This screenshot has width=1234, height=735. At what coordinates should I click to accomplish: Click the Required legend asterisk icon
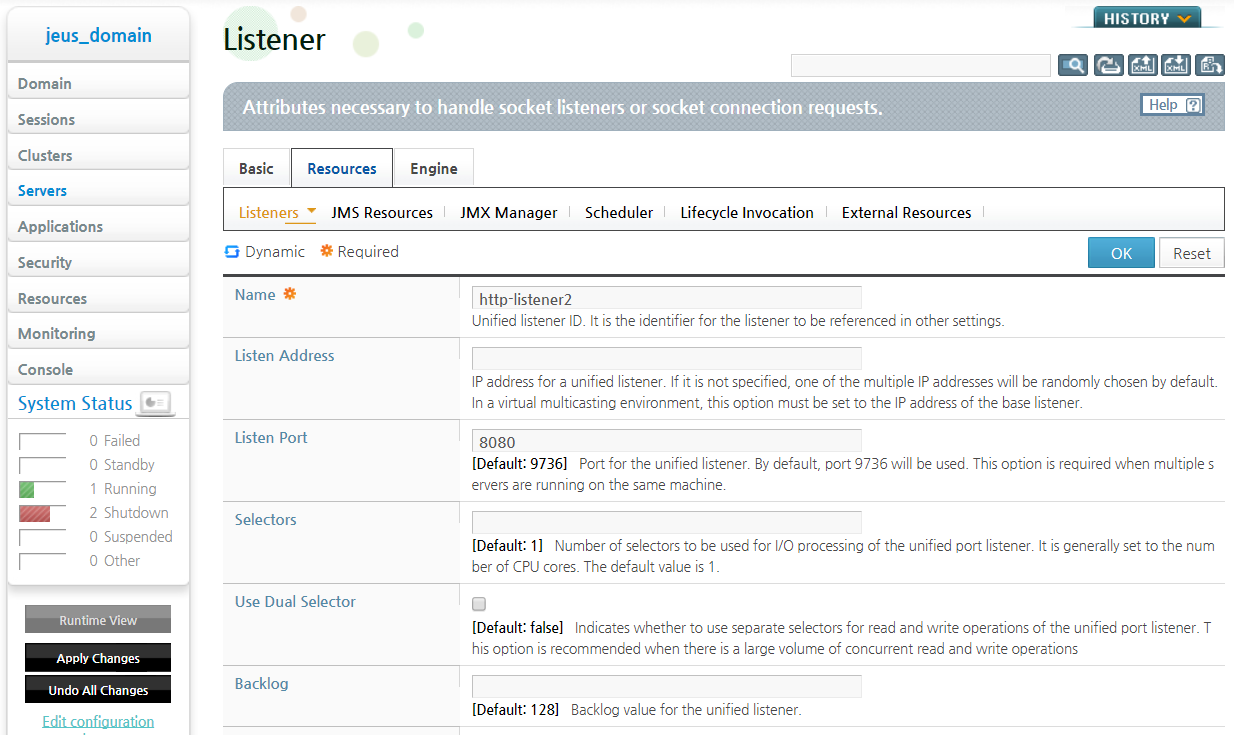pyautogui.click(x=326, y=252)
